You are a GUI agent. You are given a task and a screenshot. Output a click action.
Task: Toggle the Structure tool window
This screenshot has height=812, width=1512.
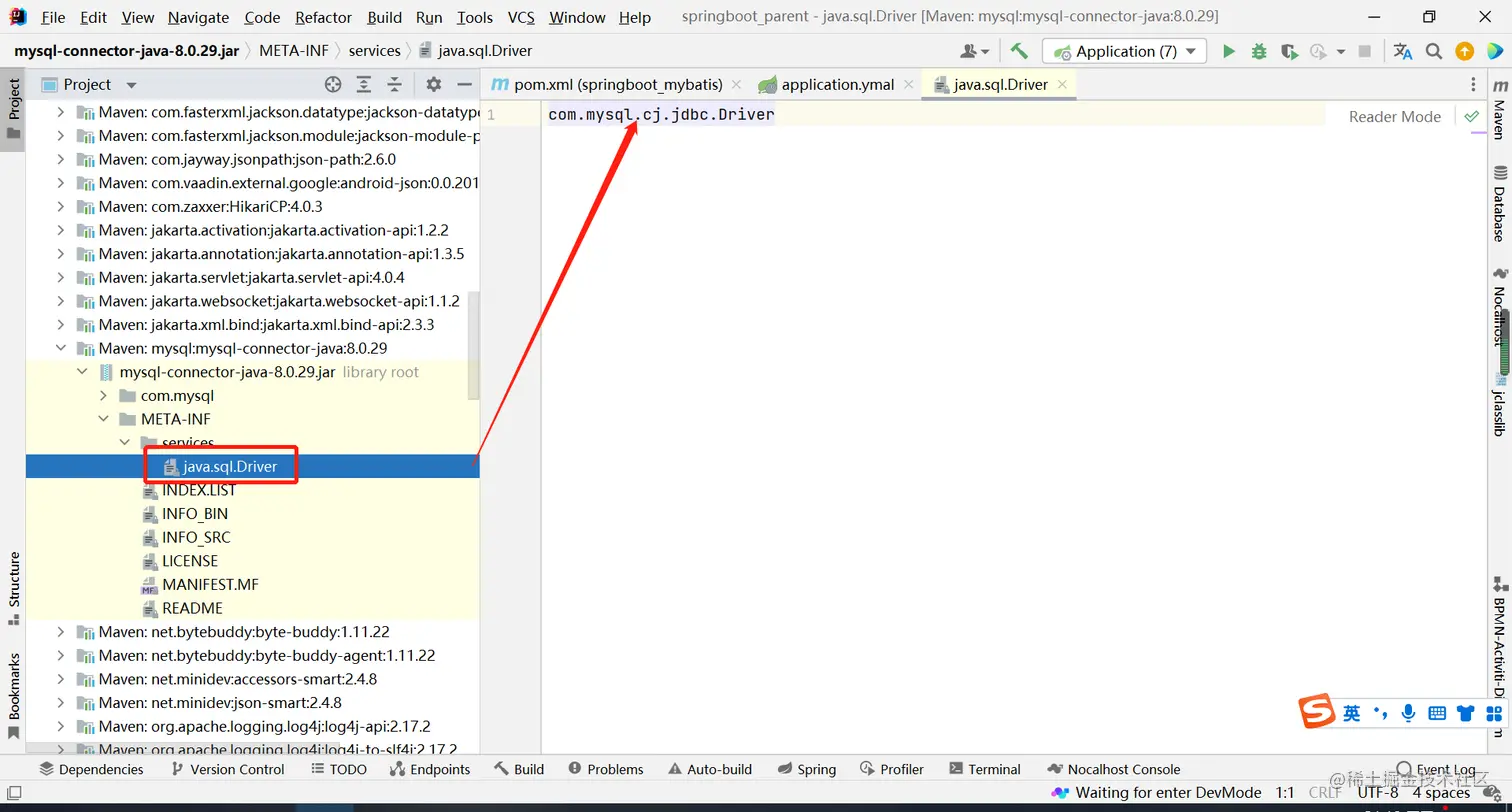14,588
